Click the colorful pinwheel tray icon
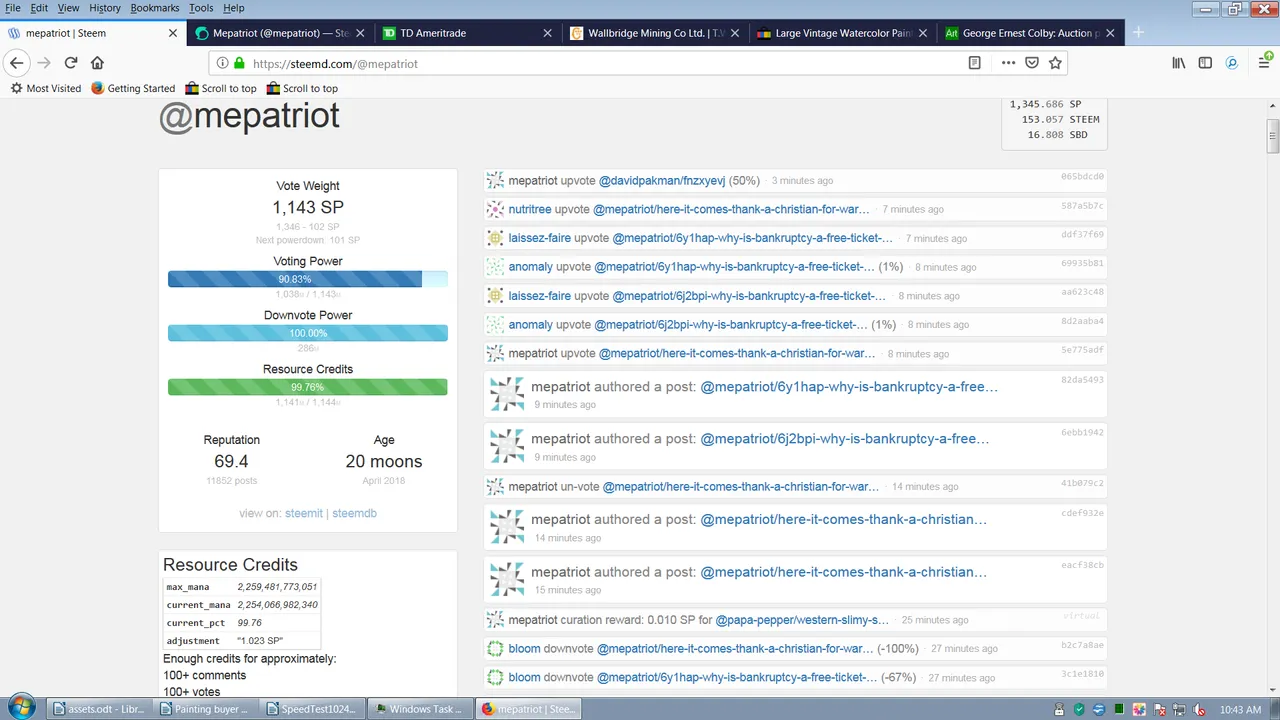Screen dimensions: 1280x720 click(x=1139, y=709)
